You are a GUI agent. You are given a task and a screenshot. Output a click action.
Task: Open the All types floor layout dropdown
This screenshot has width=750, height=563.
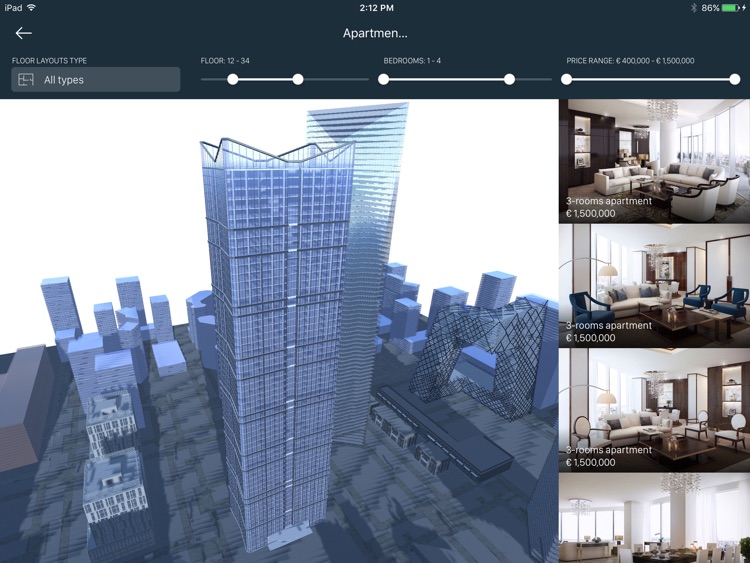click(96, 79)
